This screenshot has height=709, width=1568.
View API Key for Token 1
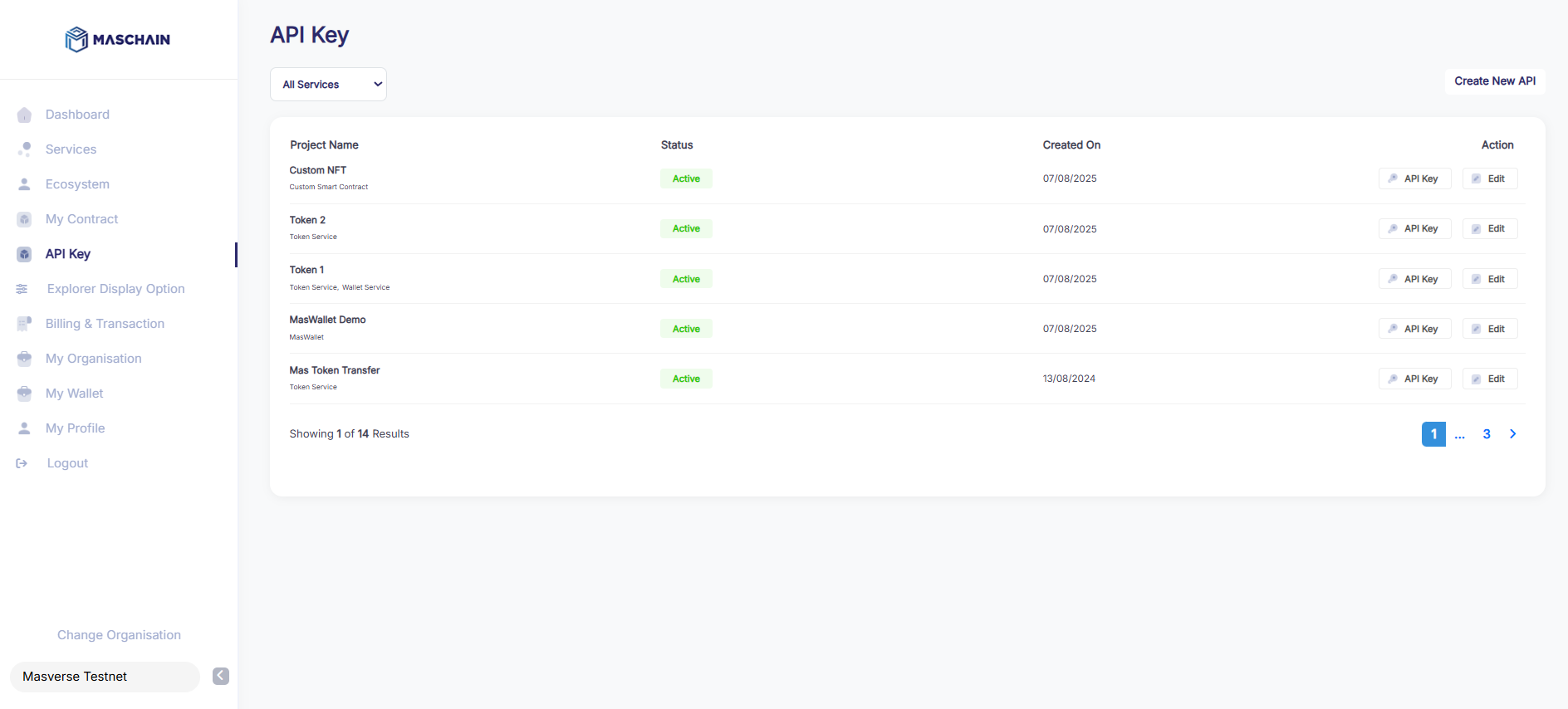pyautogui.click(x=1414, y=279)
